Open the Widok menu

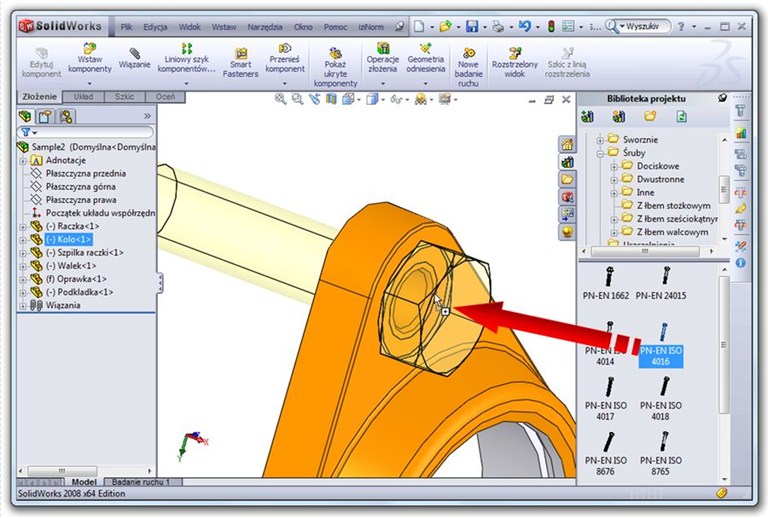[190, 27]
